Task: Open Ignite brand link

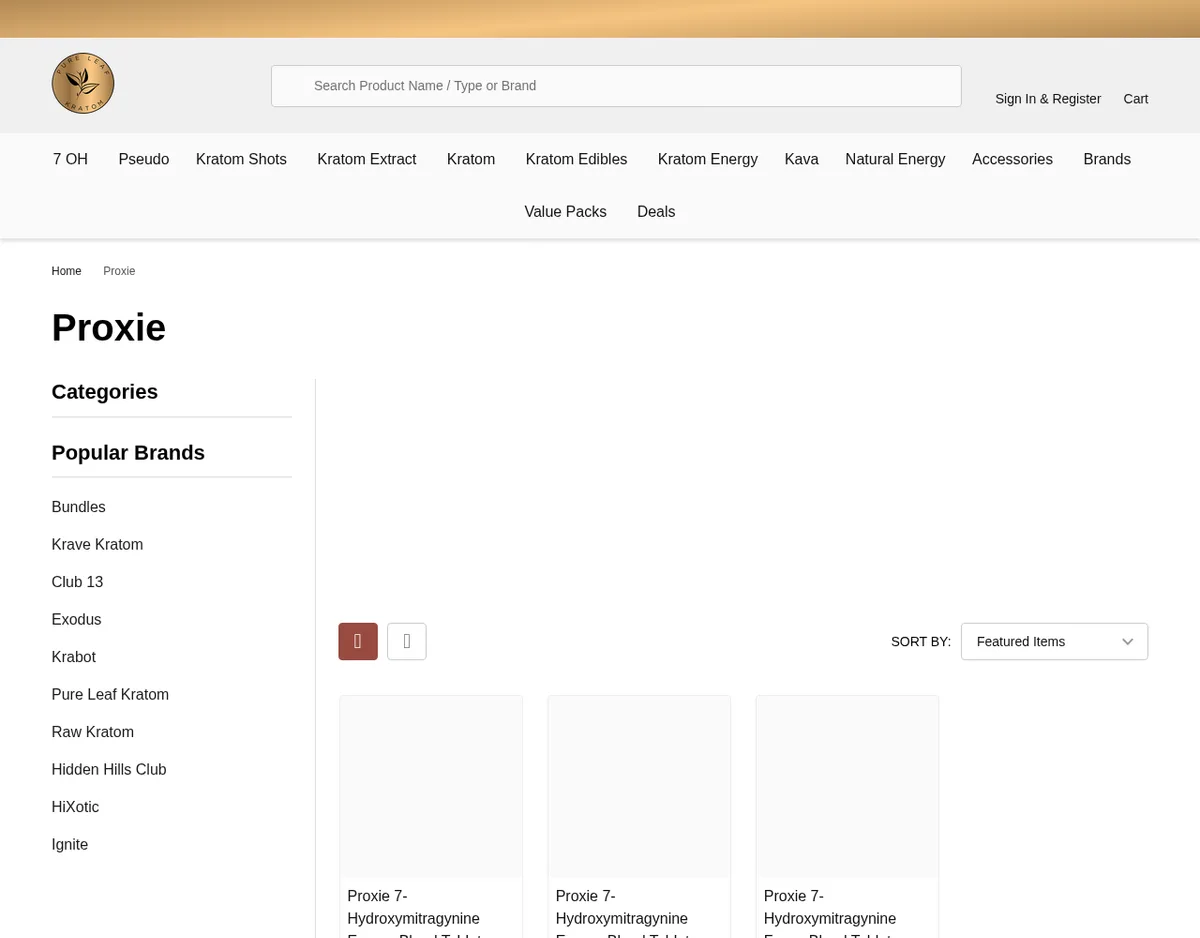Action: 70,845
